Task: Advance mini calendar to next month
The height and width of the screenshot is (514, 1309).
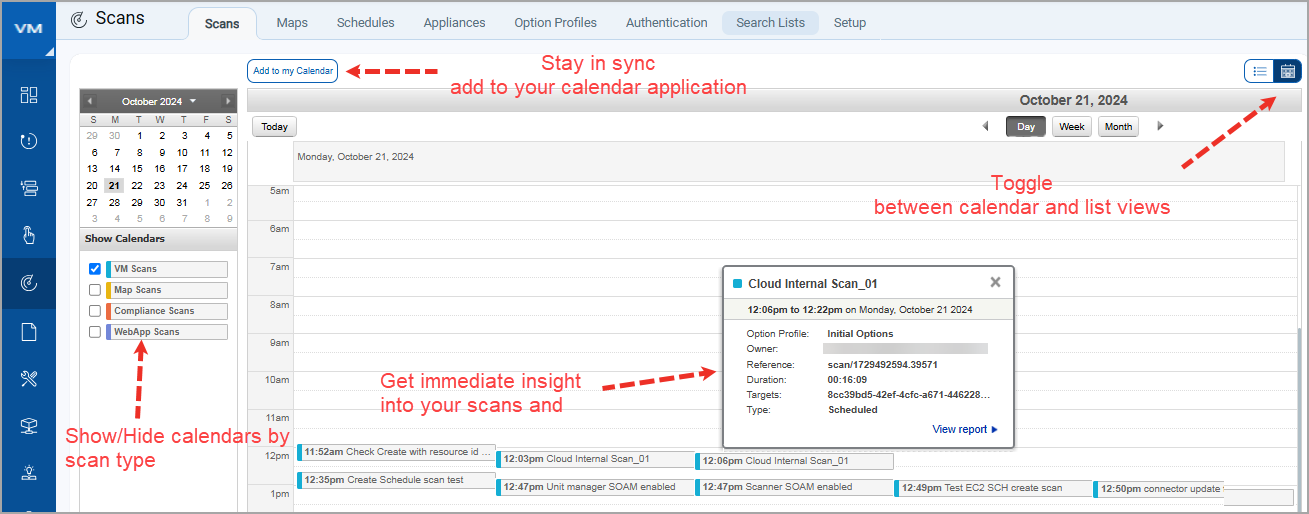Action: [x=228, y=101]
